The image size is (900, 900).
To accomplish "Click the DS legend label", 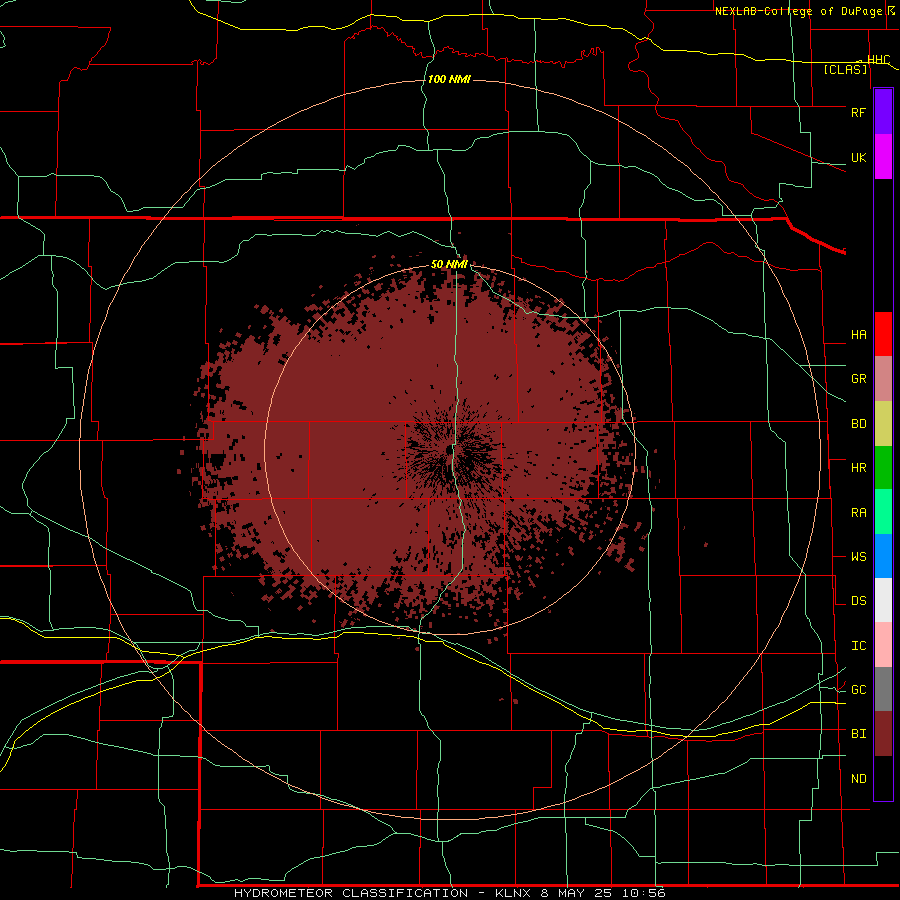I will (858, 601).
